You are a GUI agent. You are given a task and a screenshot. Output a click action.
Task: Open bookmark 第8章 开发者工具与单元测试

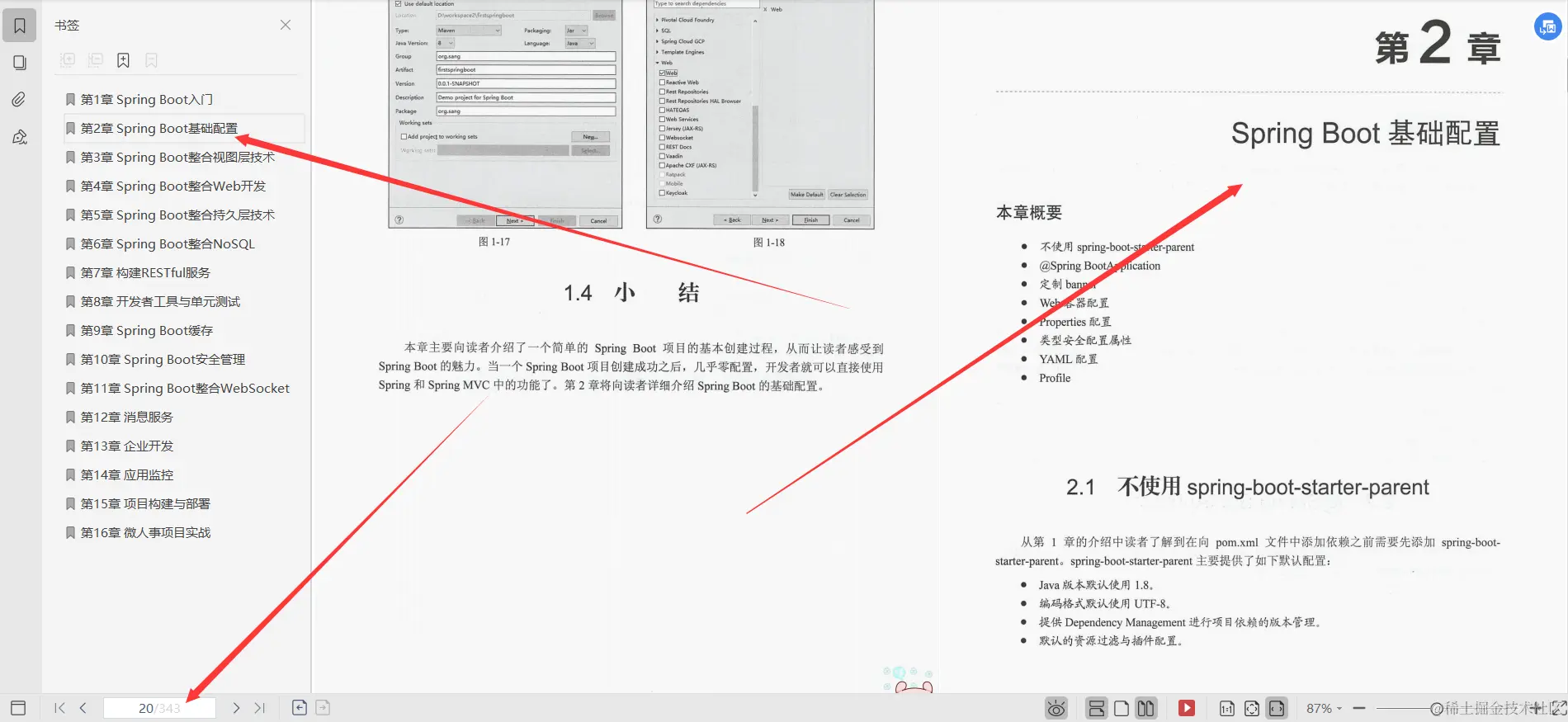(x=160, y=301)
